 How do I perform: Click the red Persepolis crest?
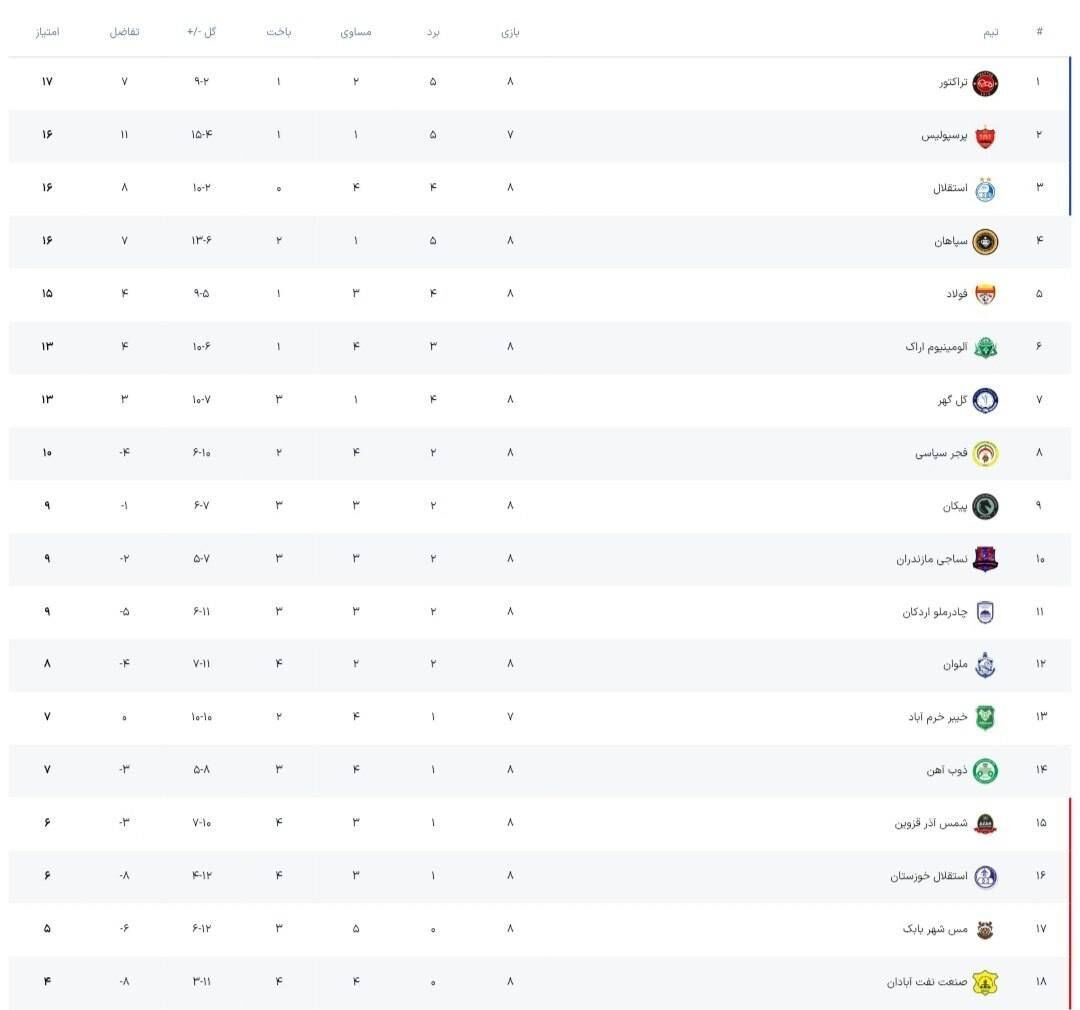tap(985, 136)
